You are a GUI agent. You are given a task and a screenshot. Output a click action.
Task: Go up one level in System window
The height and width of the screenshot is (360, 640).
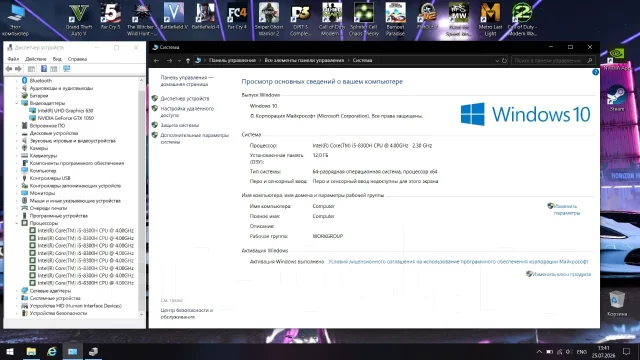pyautogui.click(x=188, y=60)
